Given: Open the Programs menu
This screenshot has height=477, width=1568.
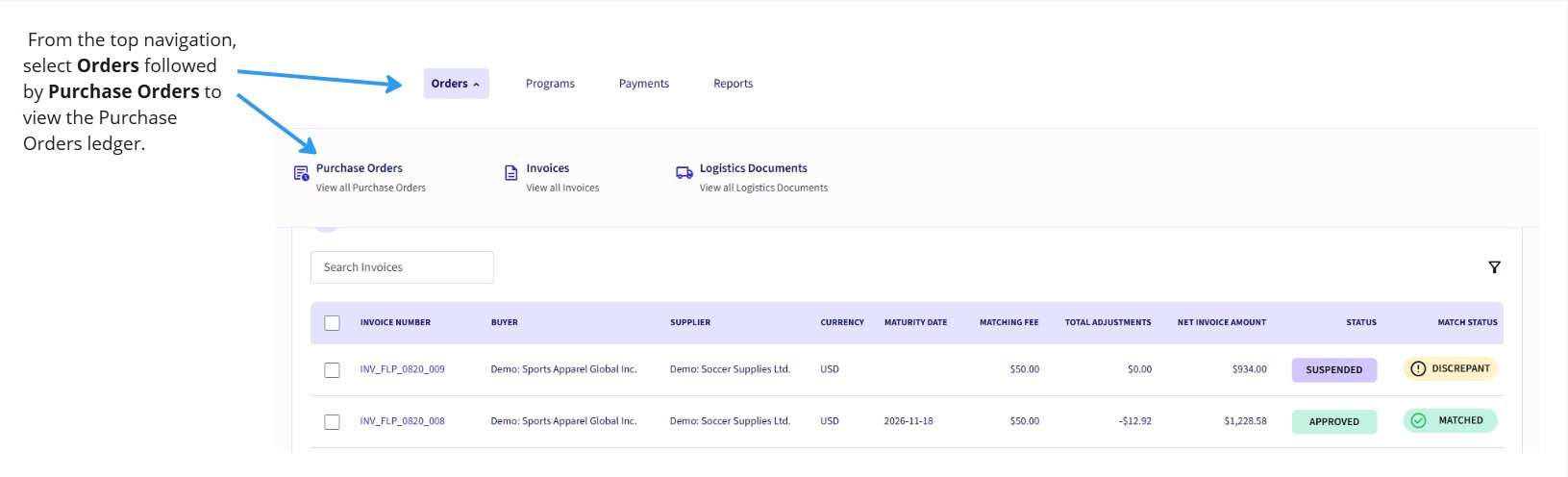Looking at the screenshot, I should (x=550, y=84).
